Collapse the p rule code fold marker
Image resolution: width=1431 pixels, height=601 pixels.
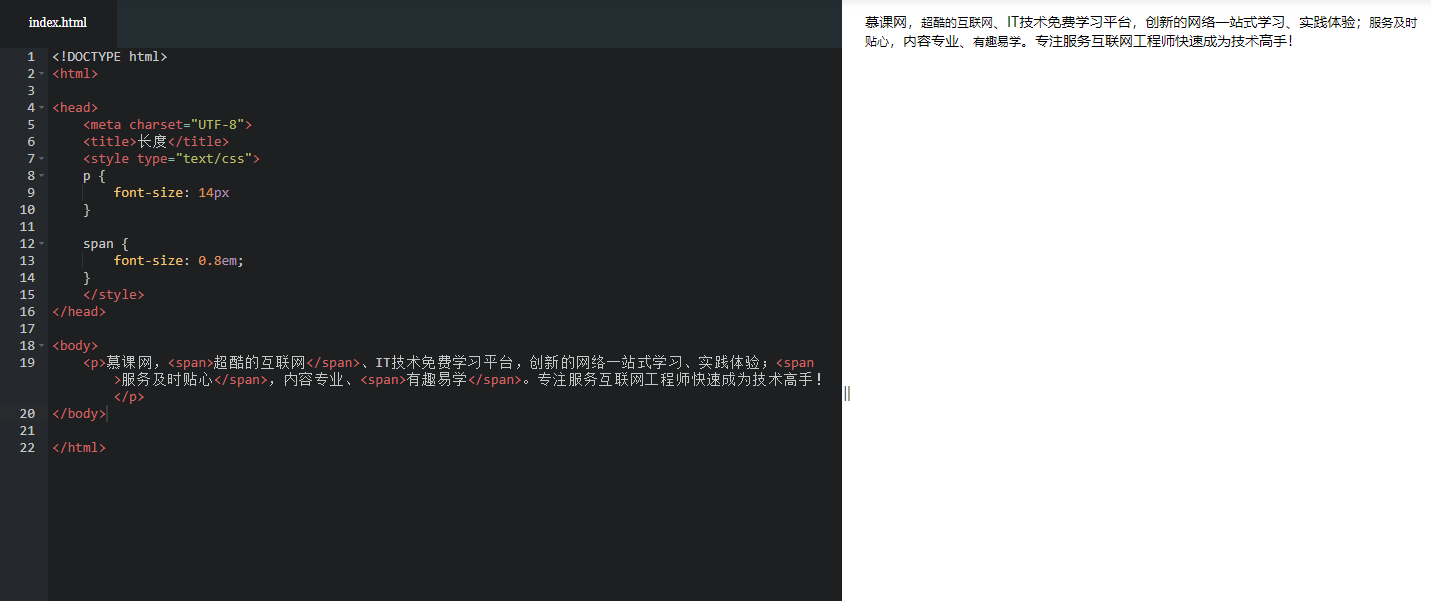[42, 175]
